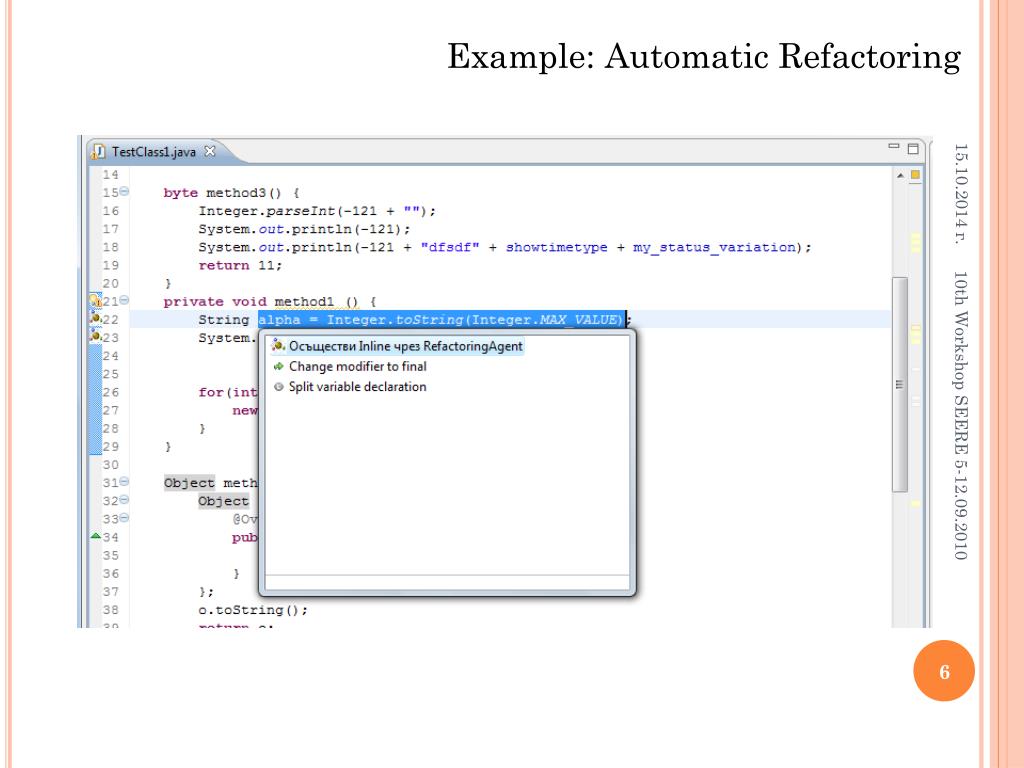
Task: Click the override indicator at line 34
Action: pos(95,536)
